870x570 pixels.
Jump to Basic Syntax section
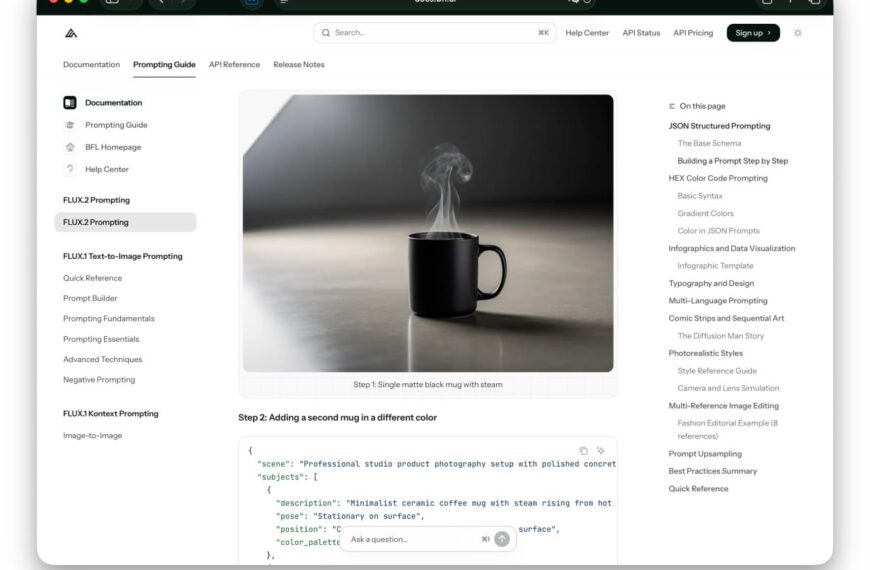pos(700,196)
